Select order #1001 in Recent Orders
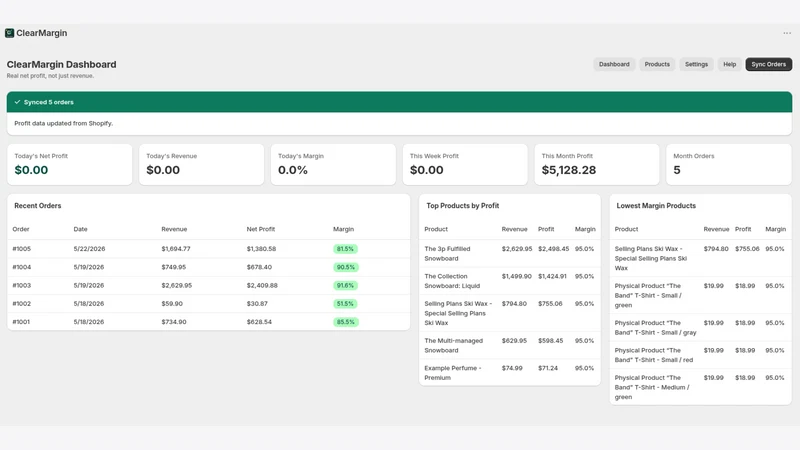 point(208,322)
